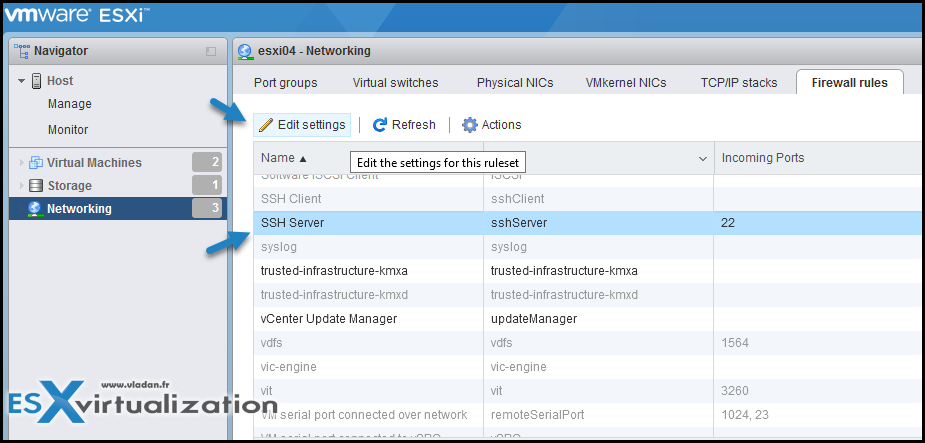Screen dimensions: 925x443
Task: Click the Refresh arrow icon
Action: click(381, 125)
